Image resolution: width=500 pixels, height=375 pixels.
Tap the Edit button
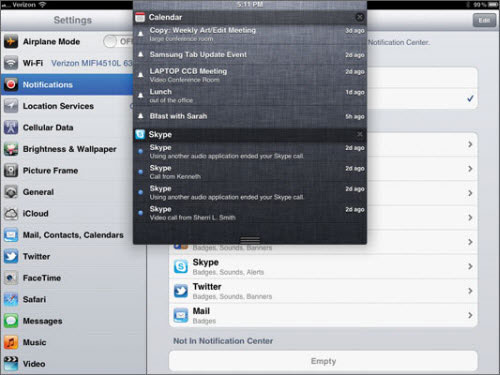coord(484,20)
